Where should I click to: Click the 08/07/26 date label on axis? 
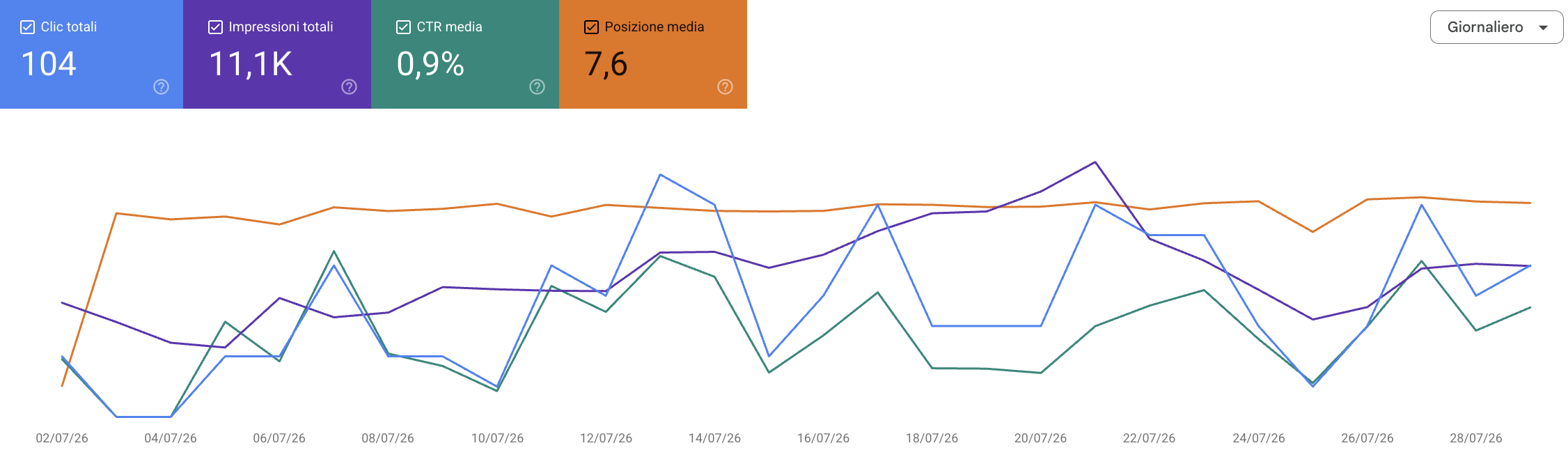(x=388, y=438)
